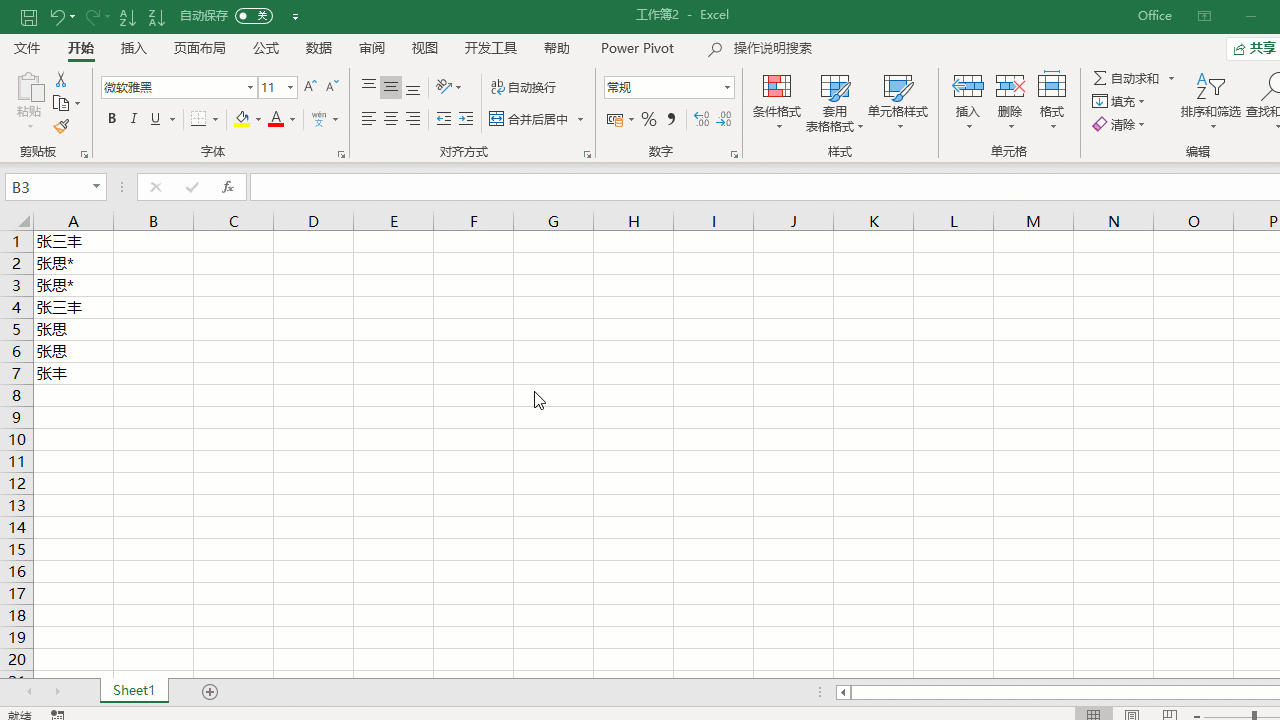Image resolution: width=1280 pixels, height=720 pixels.
Task: Align text right
Action: (413, 119)
